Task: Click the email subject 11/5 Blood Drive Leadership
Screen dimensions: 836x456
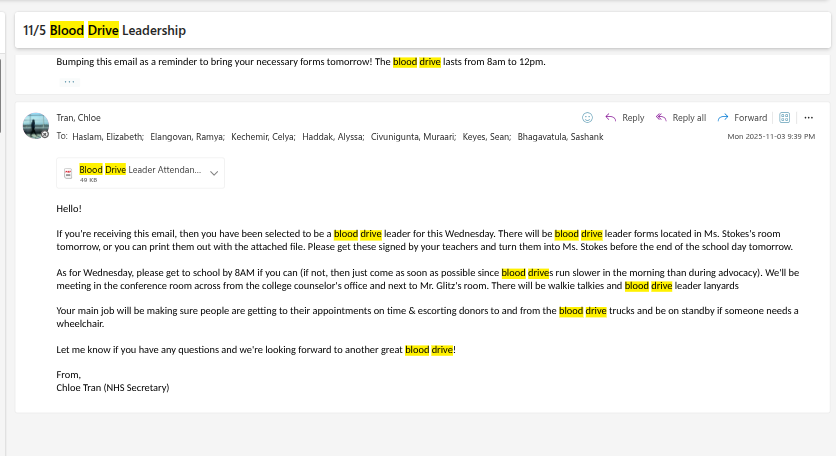Action: click(104, 30)
